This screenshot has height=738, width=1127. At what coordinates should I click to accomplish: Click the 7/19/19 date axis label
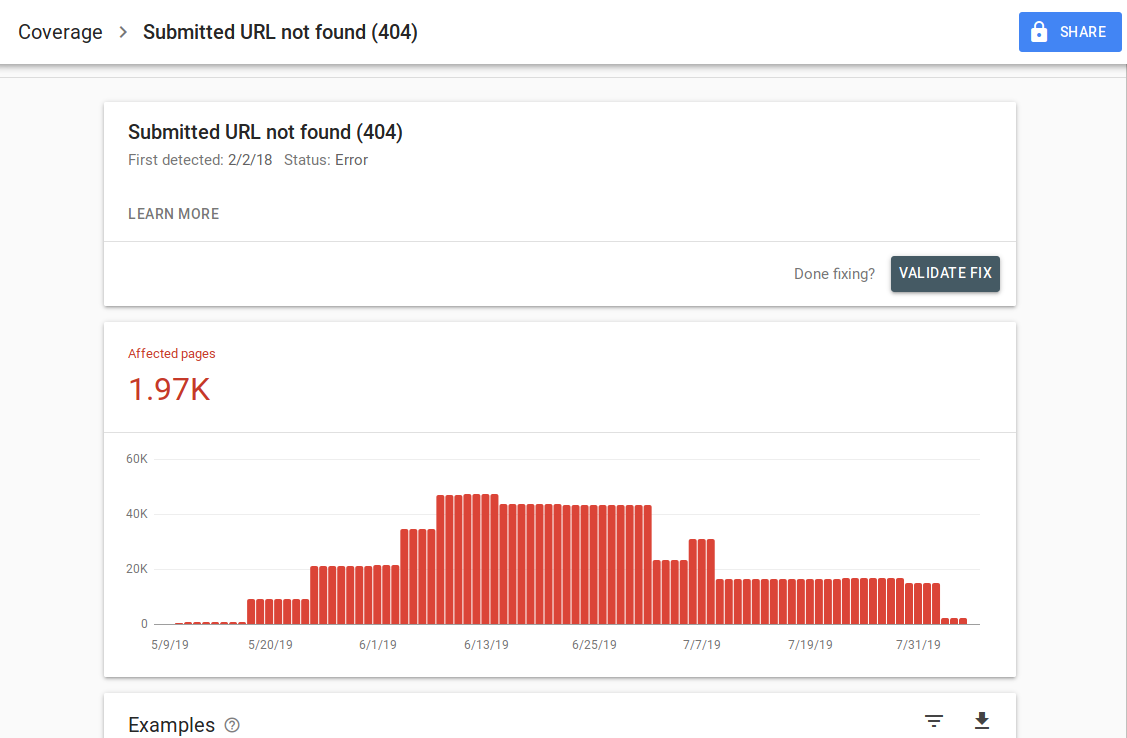click(810, 645)
